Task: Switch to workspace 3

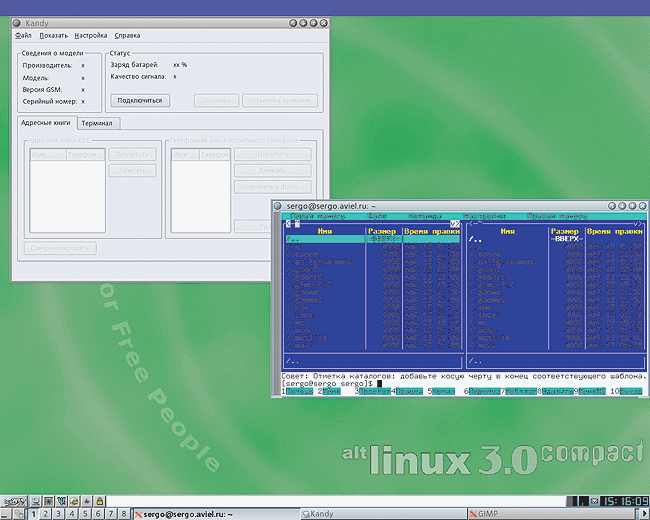Action: point(59,514)
